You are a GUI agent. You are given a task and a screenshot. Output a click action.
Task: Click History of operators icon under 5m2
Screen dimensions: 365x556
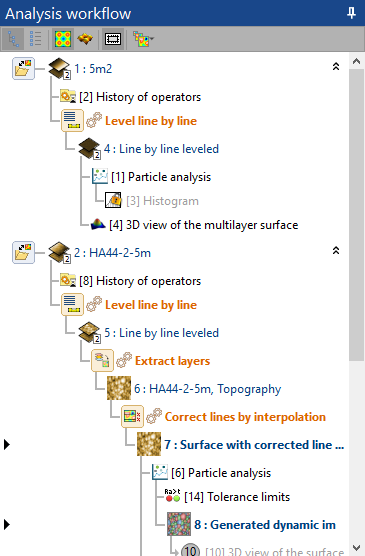coord(67,96)
